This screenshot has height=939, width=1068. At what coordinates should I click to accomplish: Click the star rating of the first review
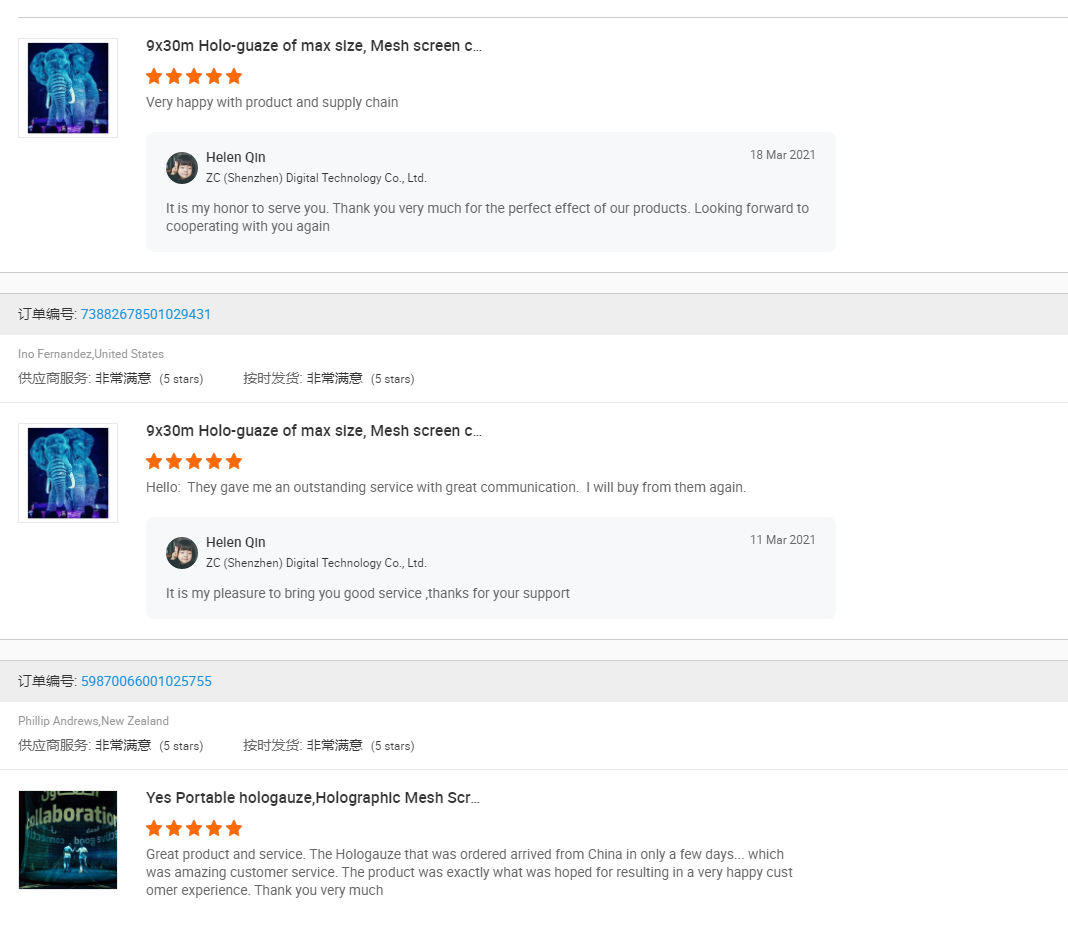click(194, 76)
